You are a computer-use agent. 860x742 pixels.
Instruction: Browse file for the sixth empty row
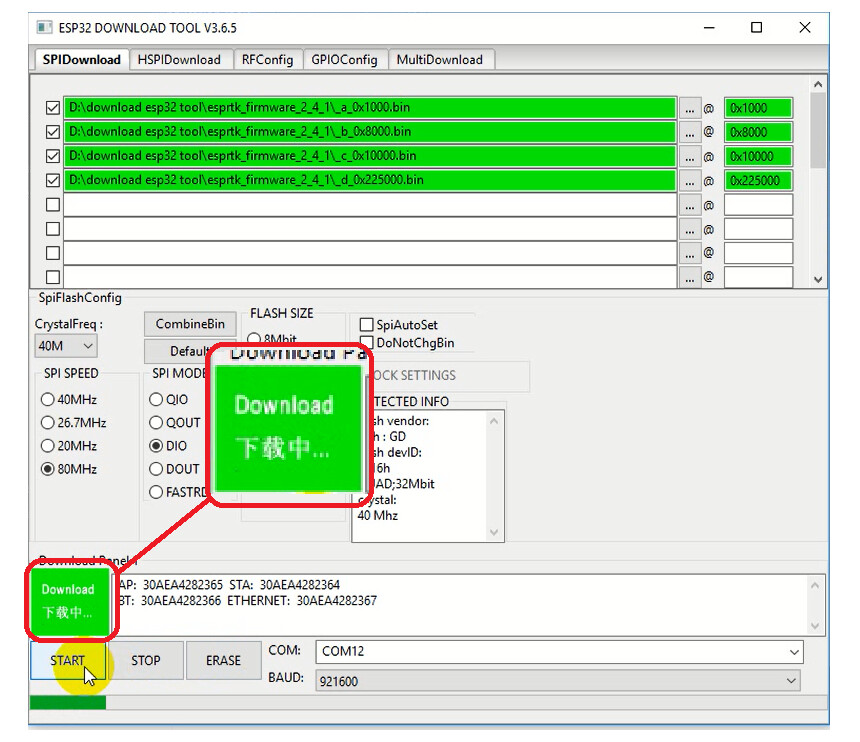pos(689,229)
